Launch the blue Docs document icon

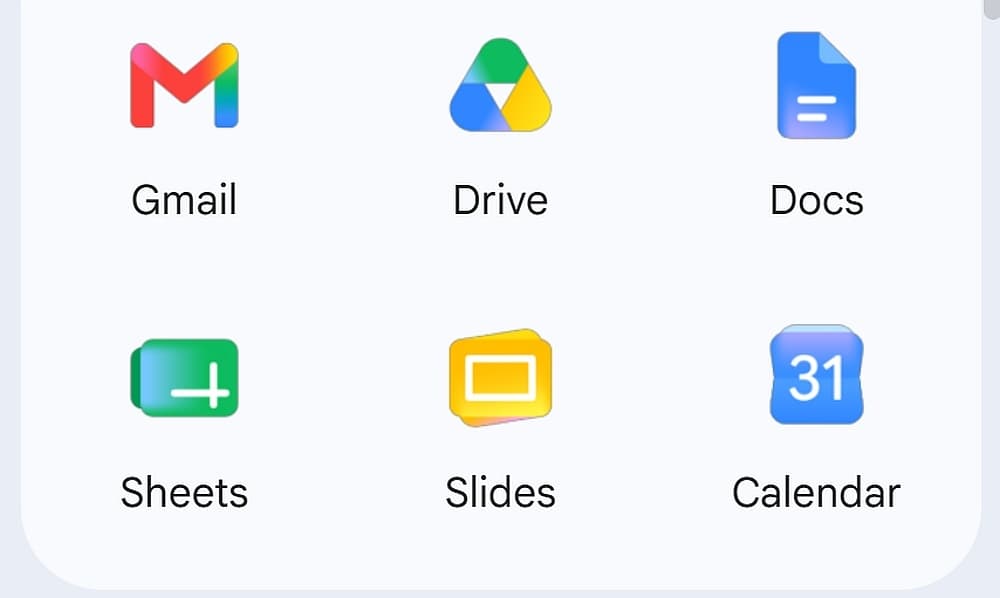pos(816,85)
